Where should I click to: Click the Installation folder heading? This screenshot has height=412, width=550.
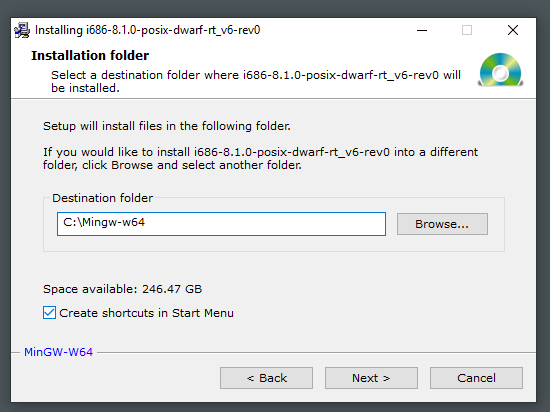(x=90, y=55)
